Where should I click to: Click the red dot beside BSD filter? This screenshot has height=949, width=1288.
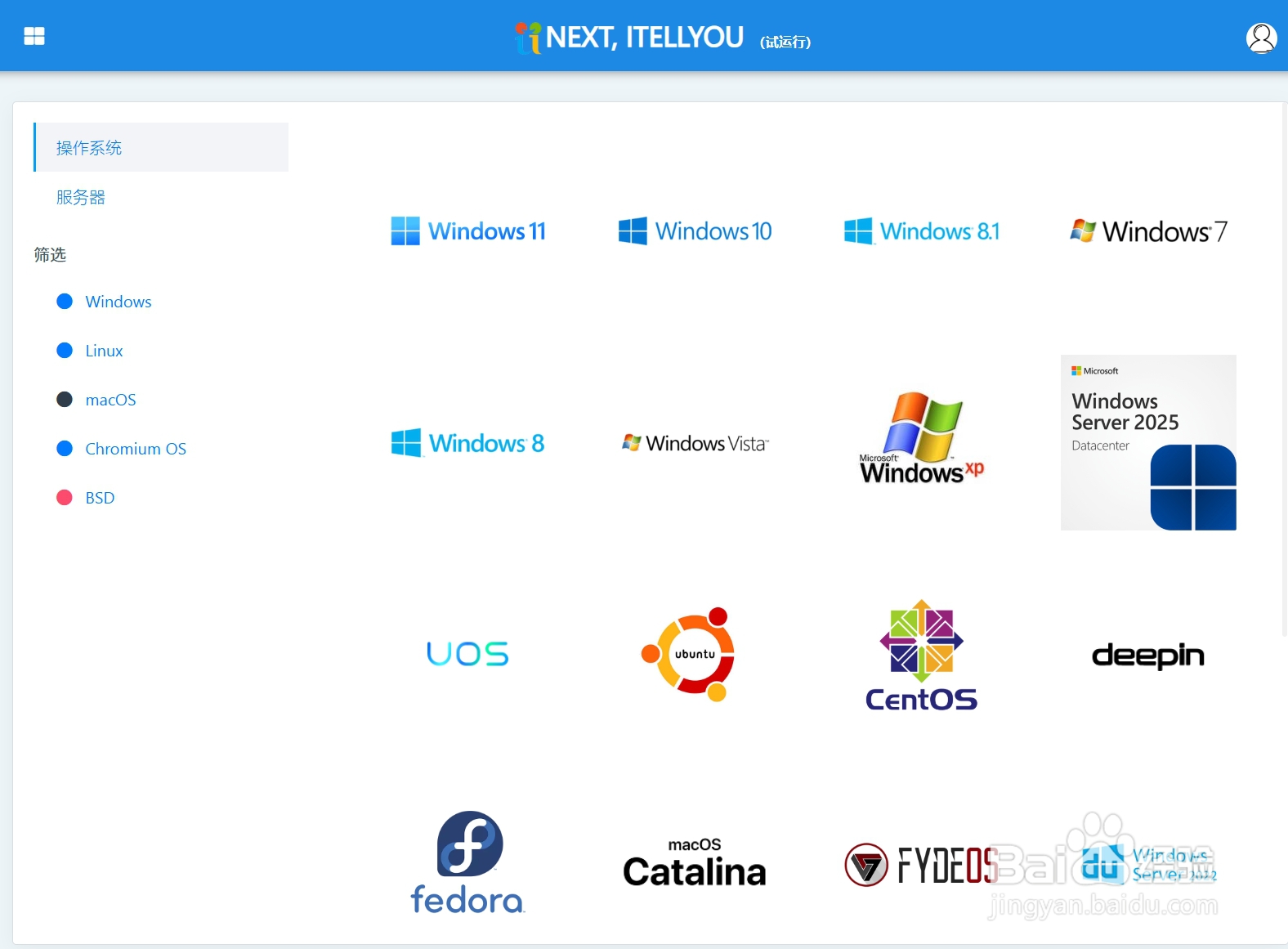point(65,498)
